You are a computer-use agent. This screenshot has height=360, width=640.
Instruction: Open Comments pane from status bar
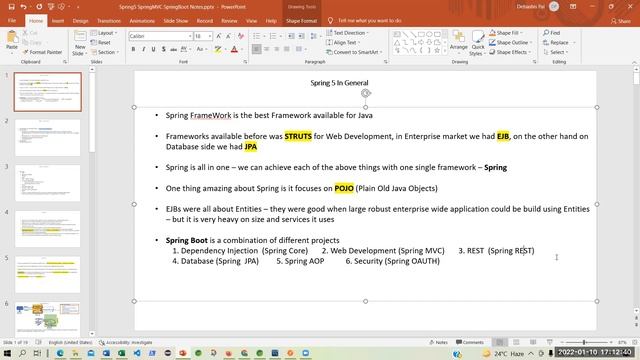coord(470,342)
